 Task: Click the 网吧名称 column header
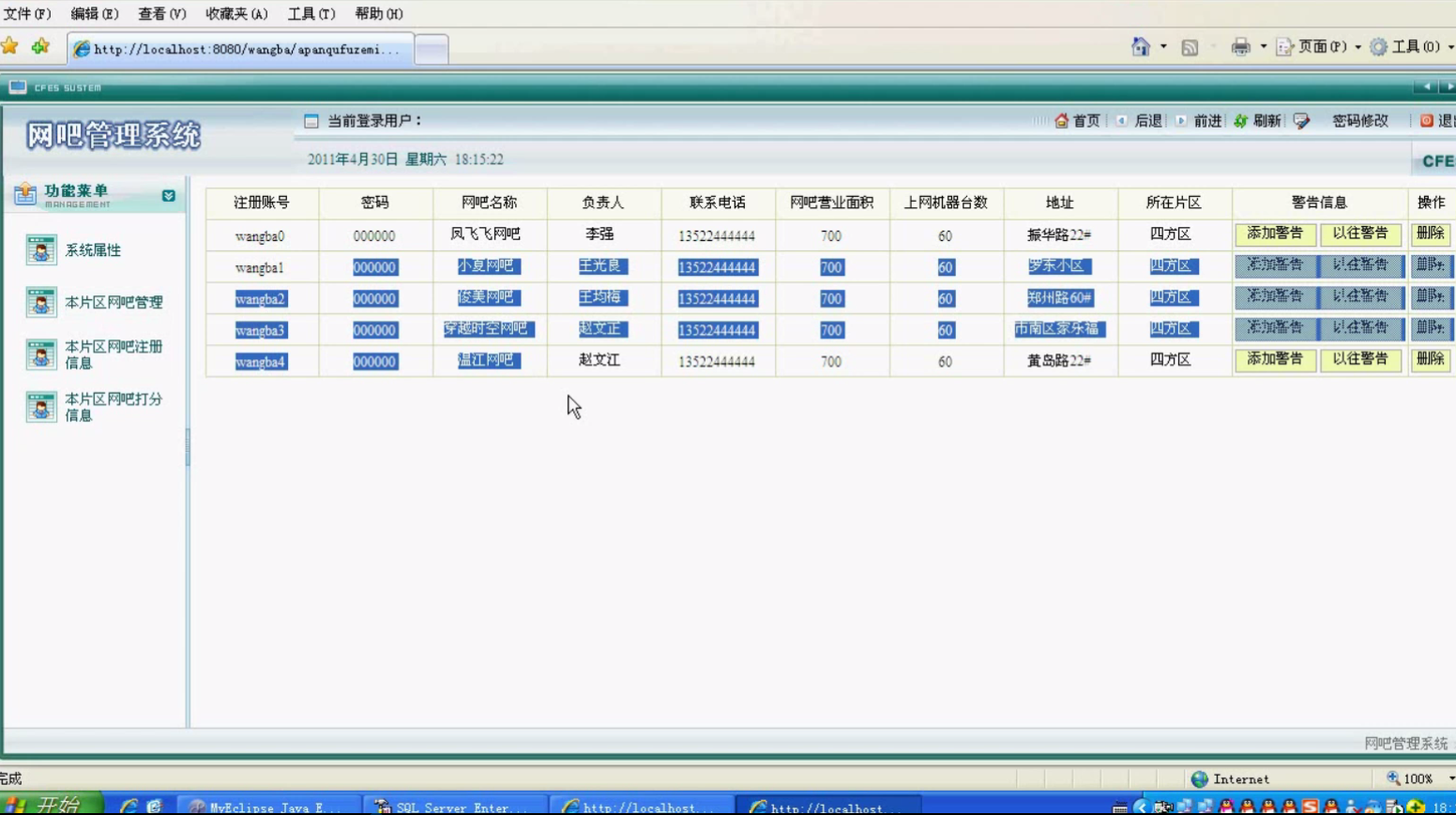click(489, 203)
